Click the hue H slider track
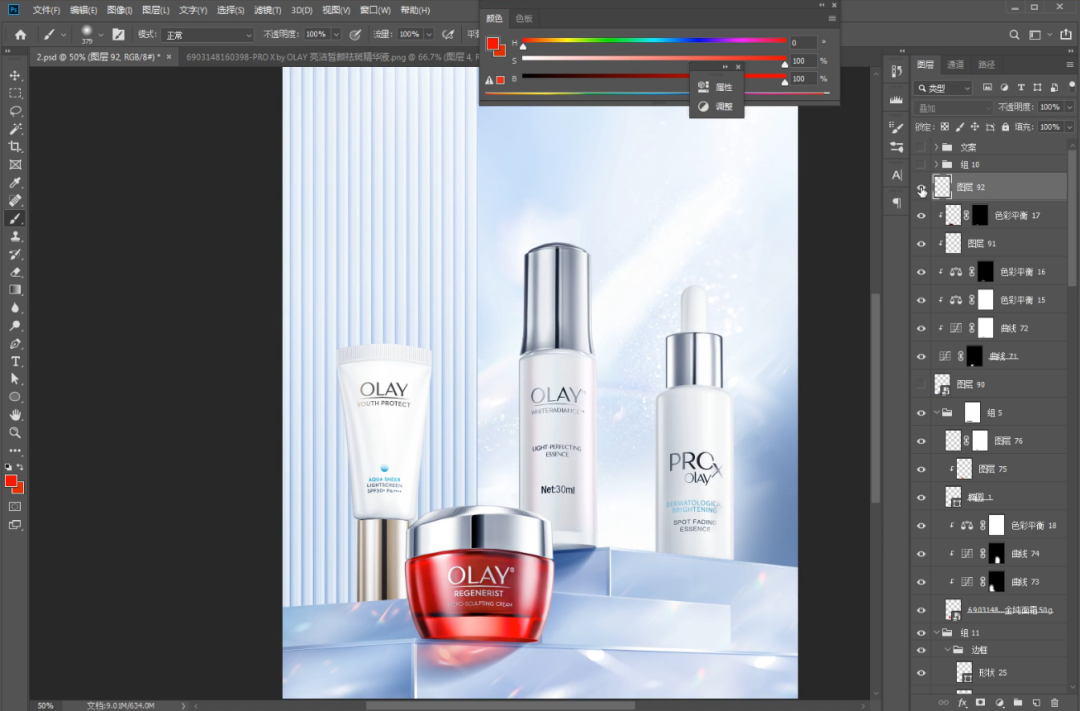The image size is (1080, 711). click(654, 41)
